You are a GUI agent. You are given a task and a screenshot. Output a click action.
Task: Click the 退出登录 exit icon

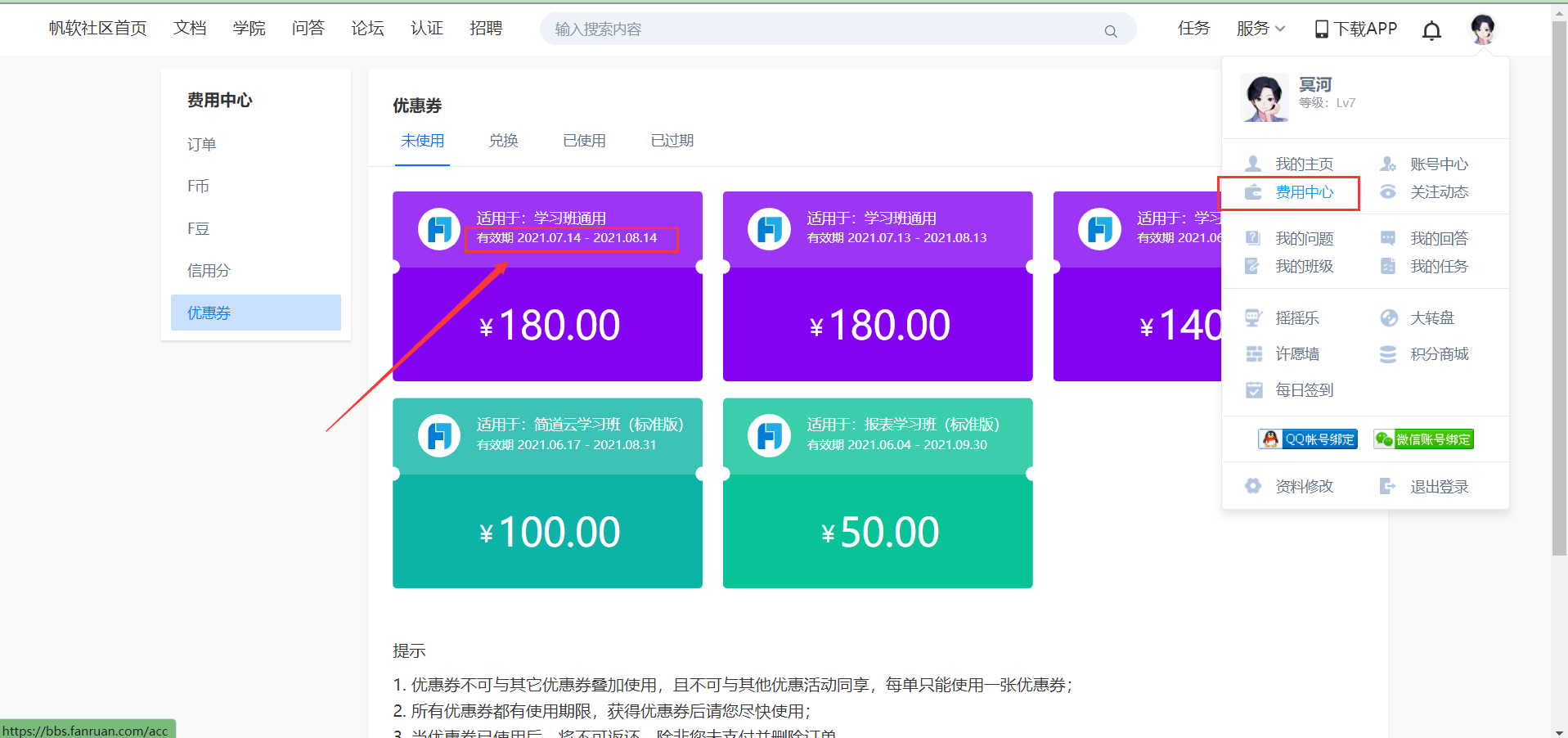click(x=1388, y=486)
